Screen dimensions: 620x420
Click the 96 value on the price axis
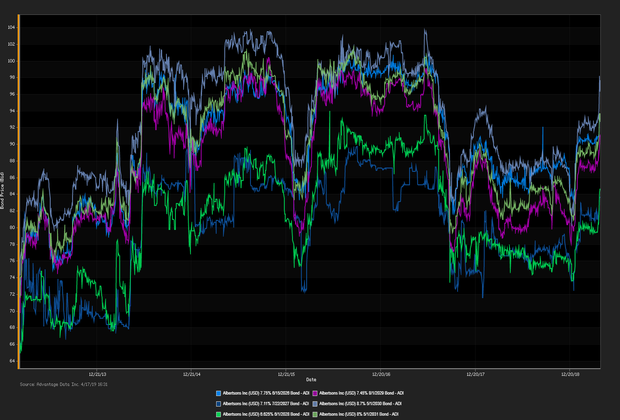12,94
